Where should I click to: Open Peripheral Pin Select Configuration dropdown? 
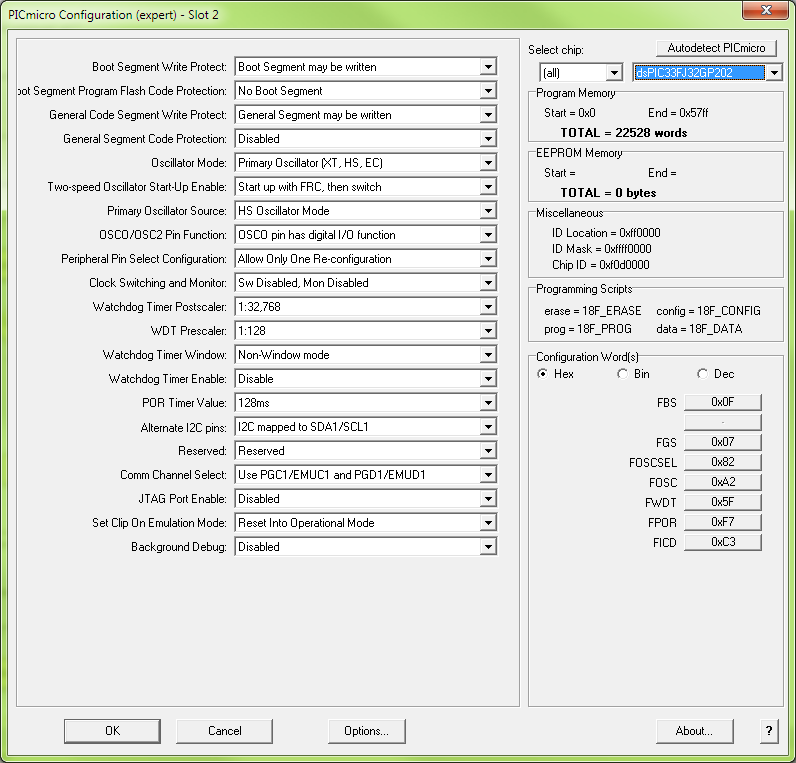click(488, 259)
